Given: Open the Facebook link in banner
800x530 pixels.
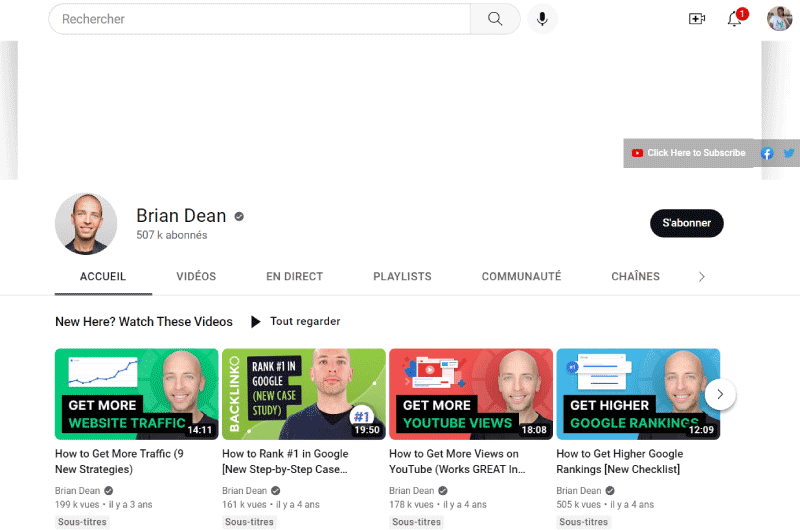Looking at the screenshot, I should pos(767,153).
